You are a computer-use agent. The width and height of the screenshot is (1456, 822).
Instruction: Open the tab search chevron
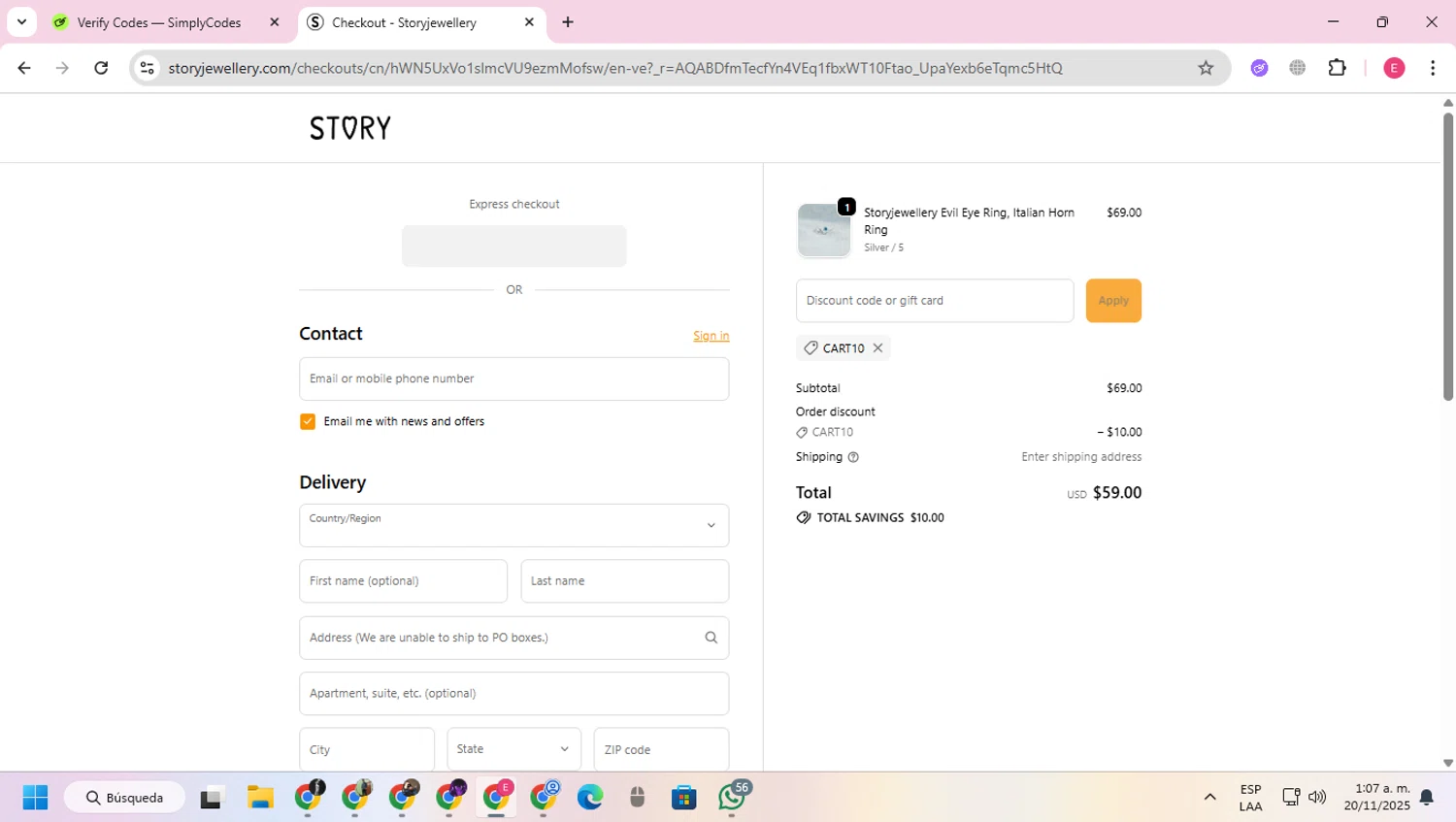pyautogui.click(x=21, y=21)
